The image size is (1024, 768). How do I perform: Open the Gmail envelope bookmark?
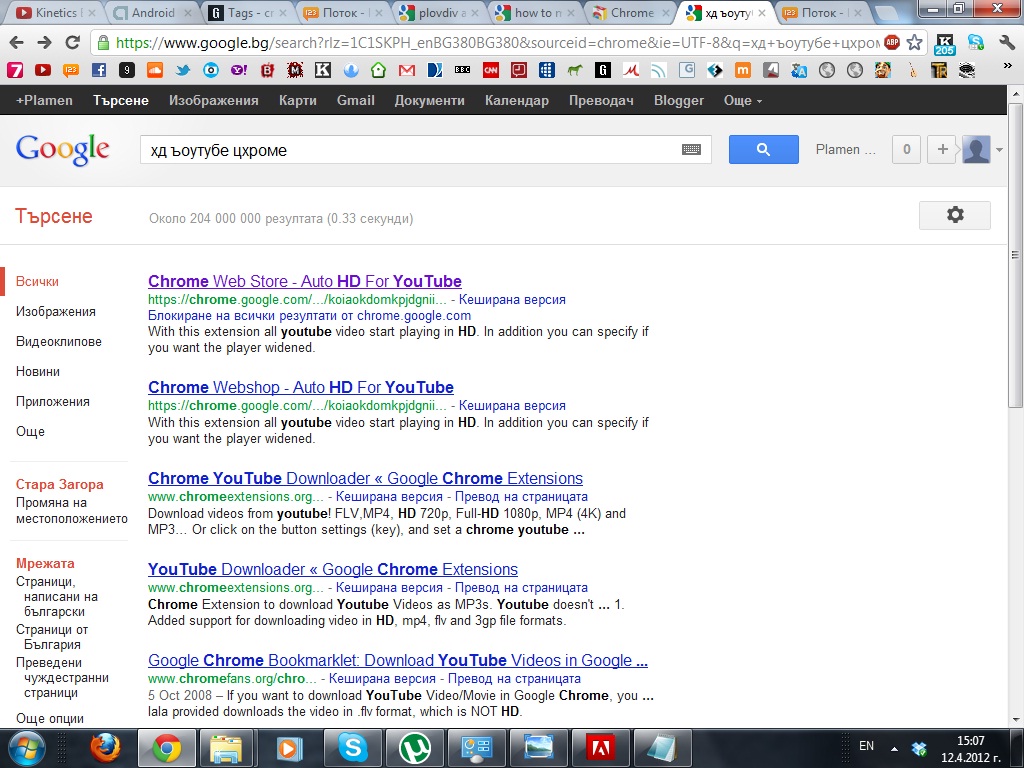407,70
